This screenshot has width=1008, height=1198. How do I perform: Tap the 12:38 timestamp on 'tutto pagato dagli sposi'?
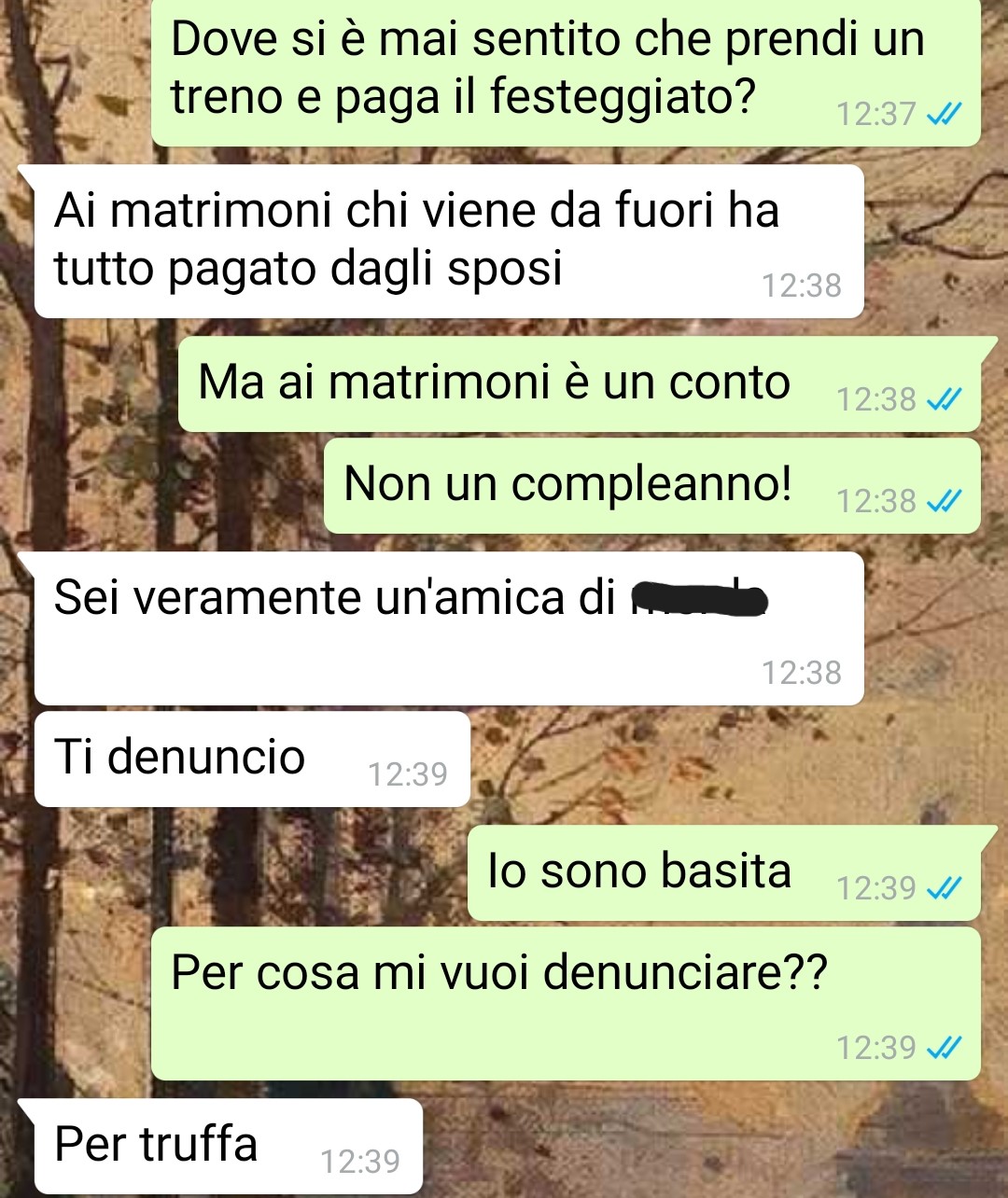802,286
